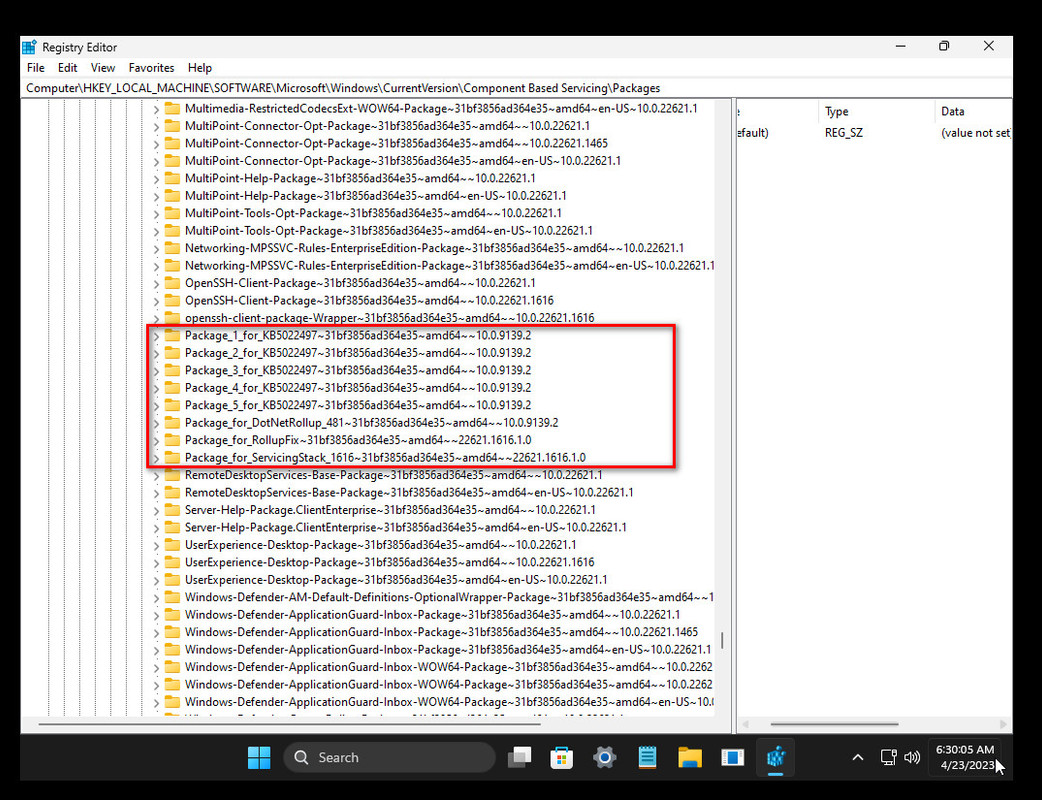
Task: Click the Registry Editor taskbar icon
Action: click(x=776, y=757)
